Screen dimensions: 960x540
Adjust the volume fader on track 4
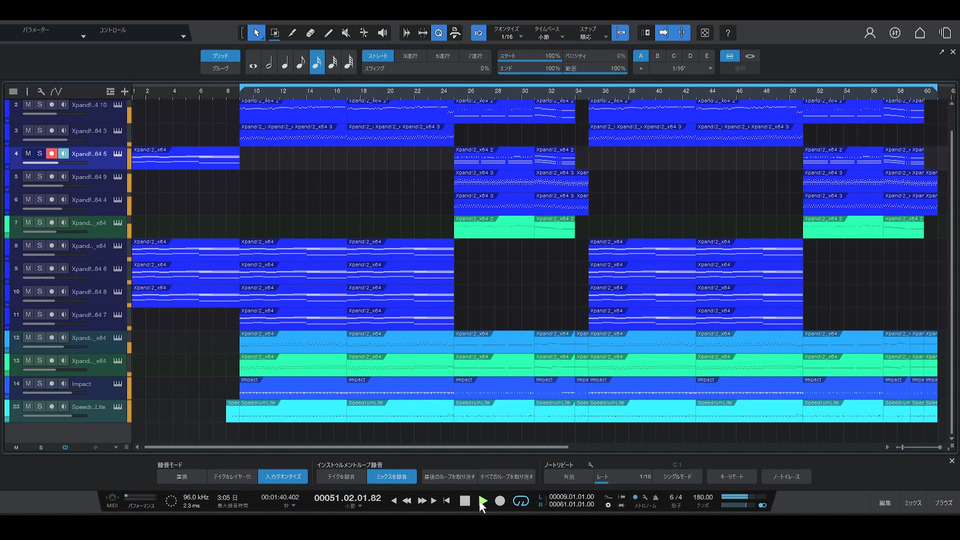pos(42,163)
